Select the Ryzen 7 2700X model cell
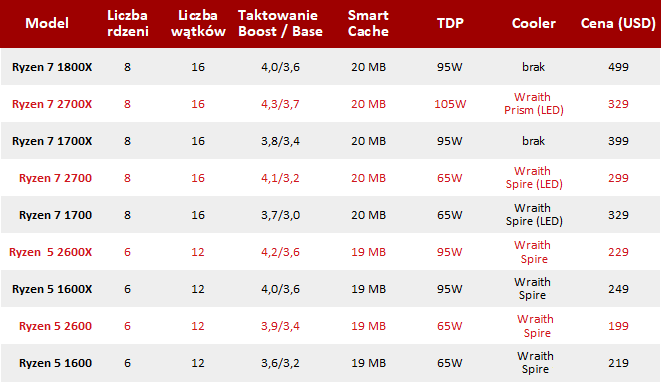This screenshot has height=383, width=661. pyautogui.click(x=52, y=104)
